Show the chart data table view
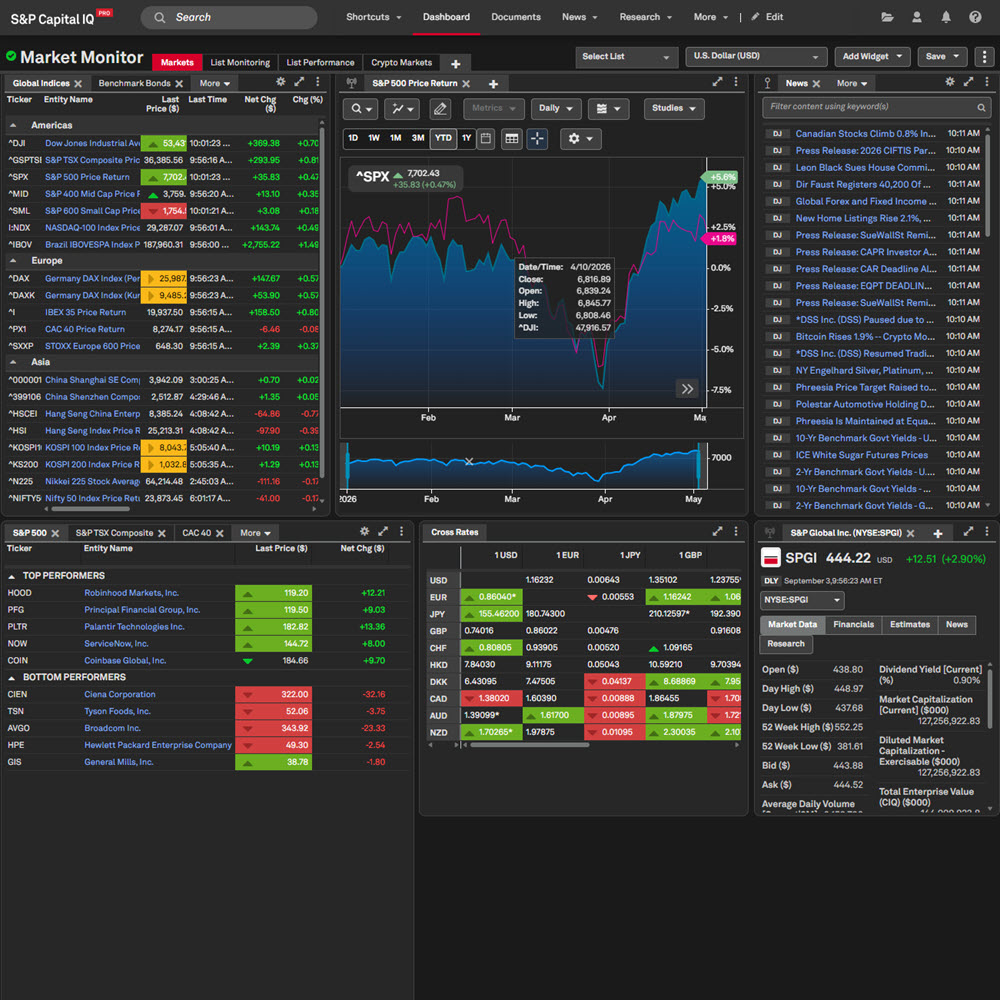Image resolution: width=1000 pixels, height=1000 pixels. (511, 138)
